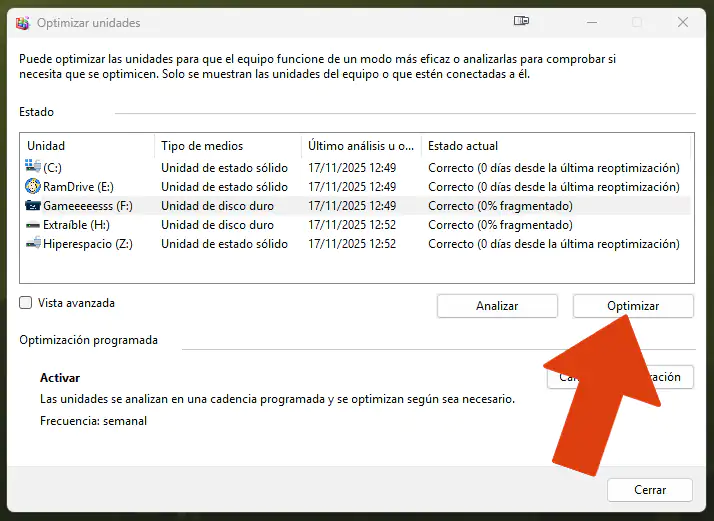Click the snap layout icon in title bar
The image size is (714, 521).
point(521,21)
